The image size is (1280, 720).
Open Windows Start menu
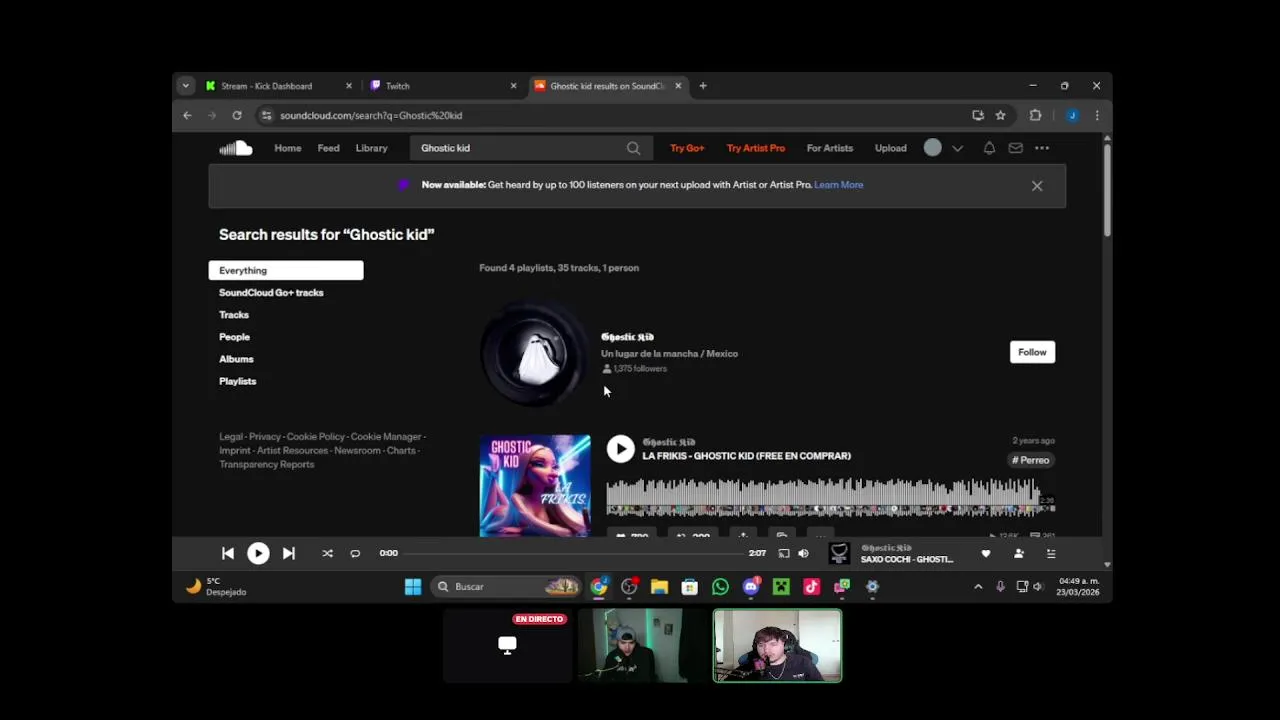413,587
